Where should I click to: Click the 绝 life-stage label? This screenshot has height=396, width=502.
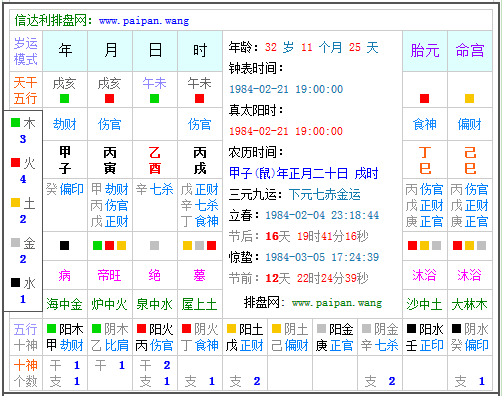154,276
